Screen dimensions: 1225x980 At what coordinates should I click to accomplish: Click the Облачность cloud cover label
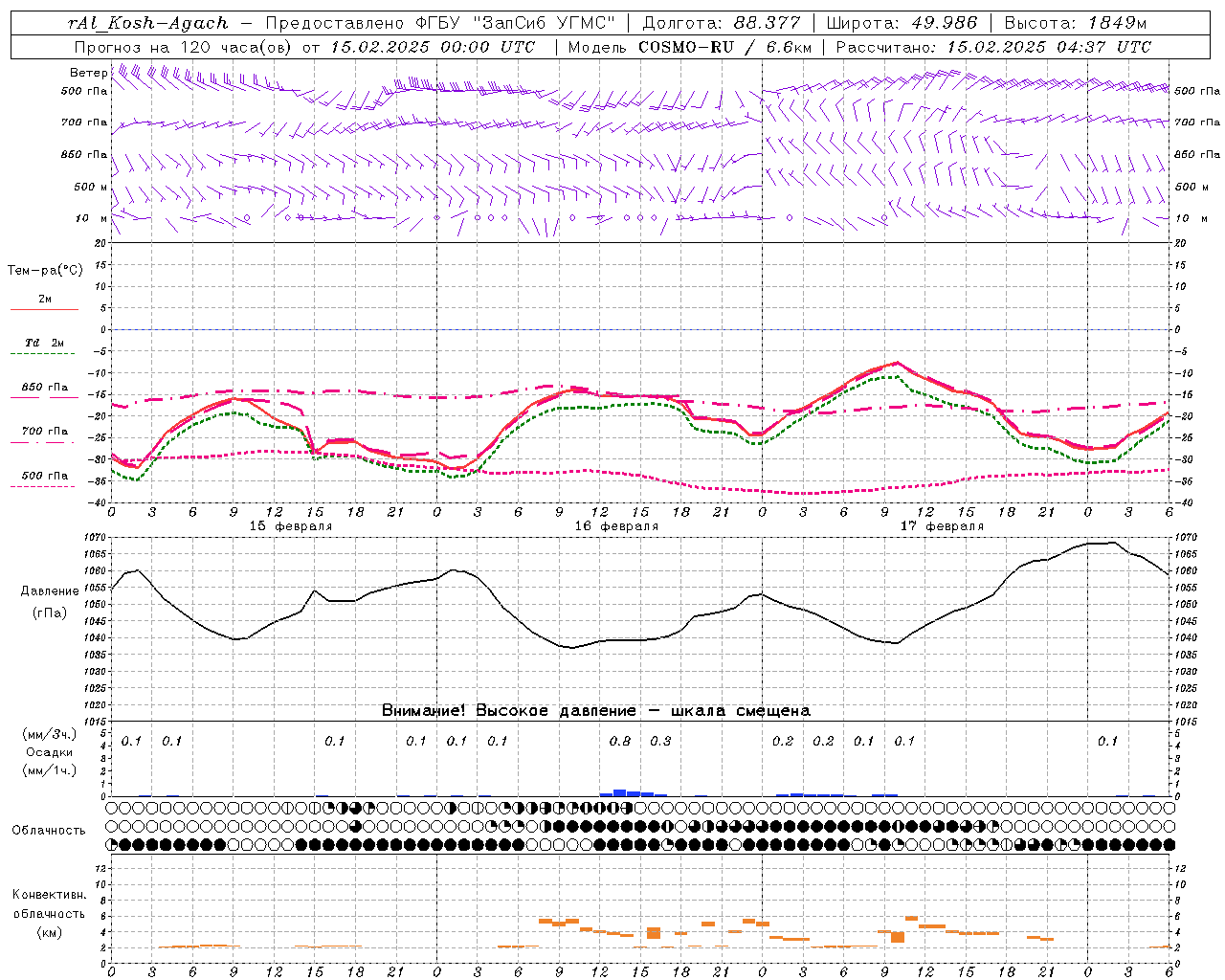(49, 831)
